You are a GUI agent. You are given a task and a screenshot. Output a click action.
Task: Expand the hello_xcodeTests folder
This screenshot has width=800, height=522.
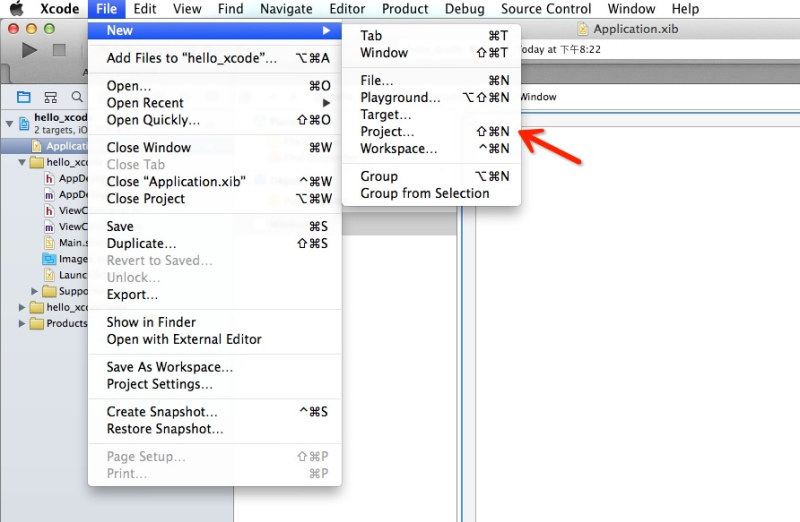click(22, 307)
